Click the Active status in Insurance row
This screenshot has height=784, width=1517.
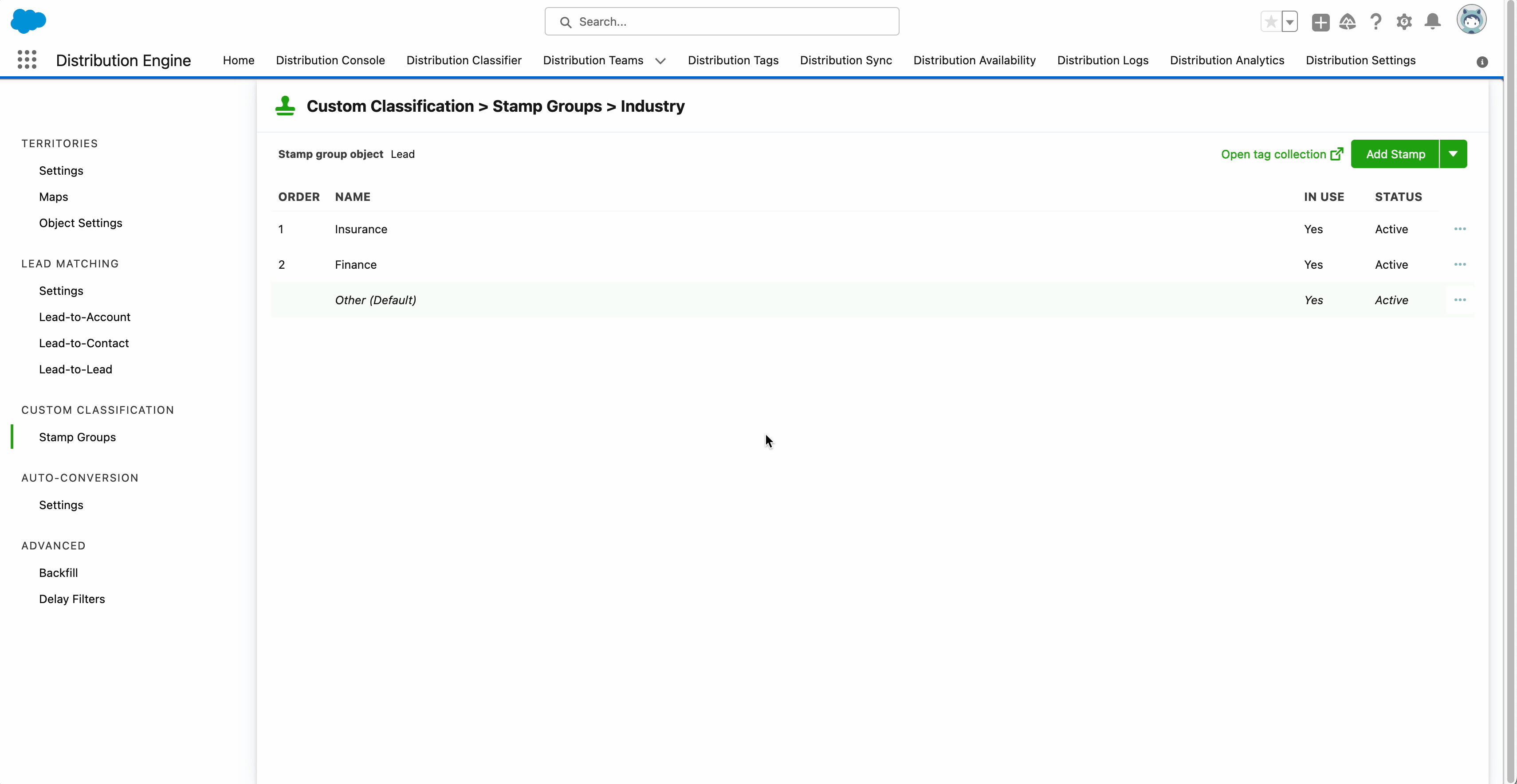coord(1391,229)
